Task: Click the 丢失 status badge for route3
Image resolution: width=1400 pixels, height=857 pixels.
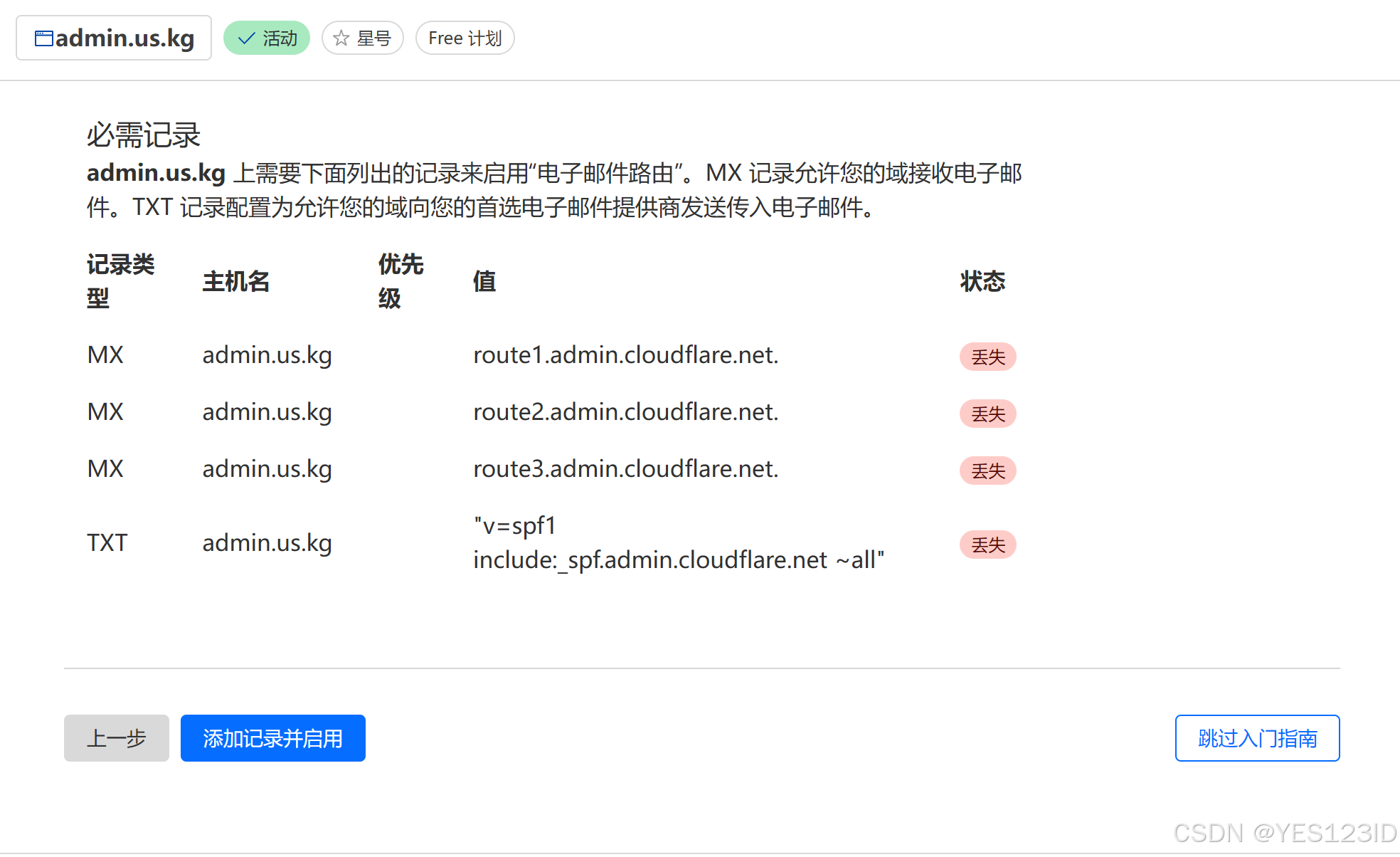Action: (987, 470)
